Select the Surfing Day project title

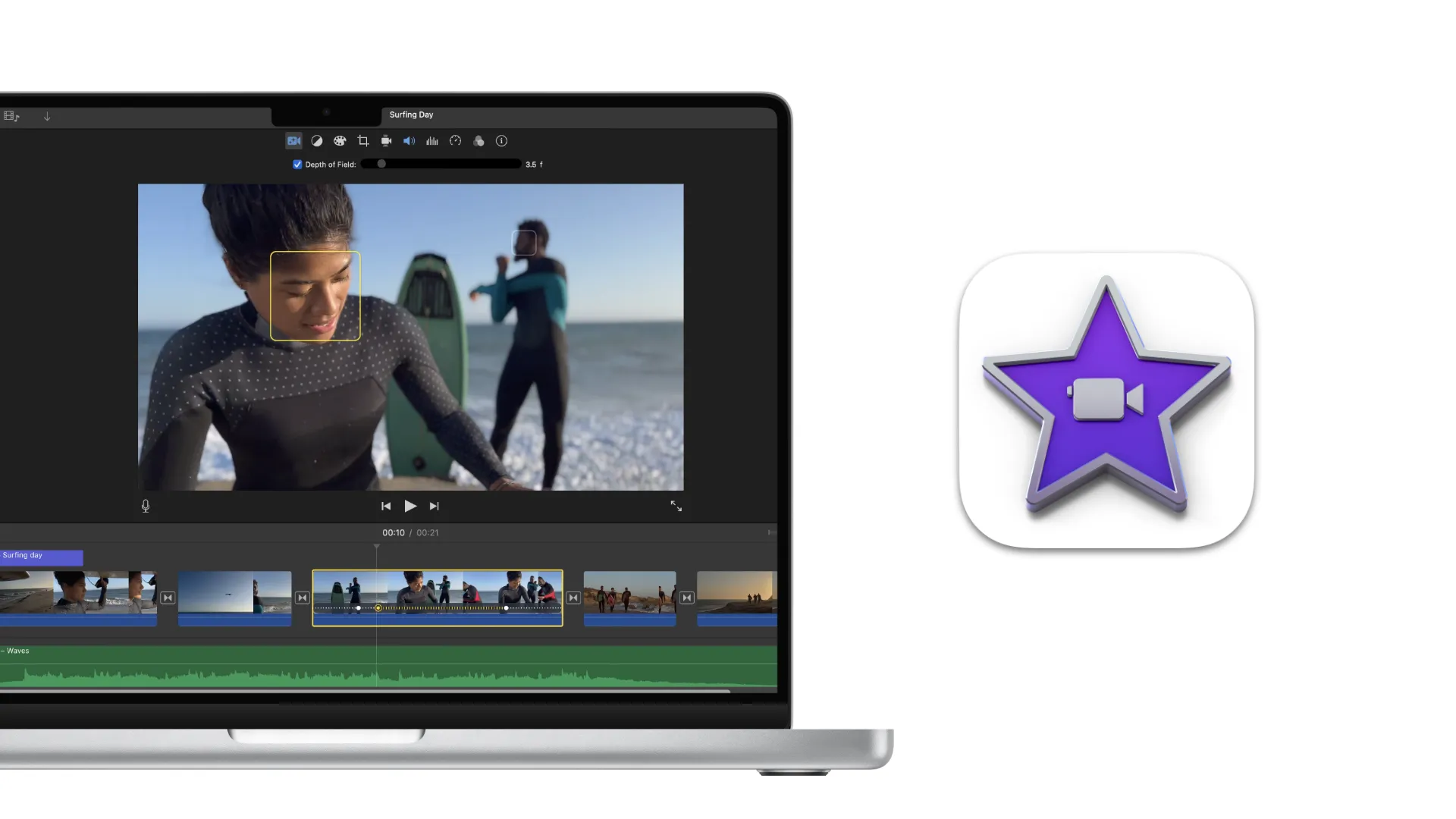tap(410, 115)
